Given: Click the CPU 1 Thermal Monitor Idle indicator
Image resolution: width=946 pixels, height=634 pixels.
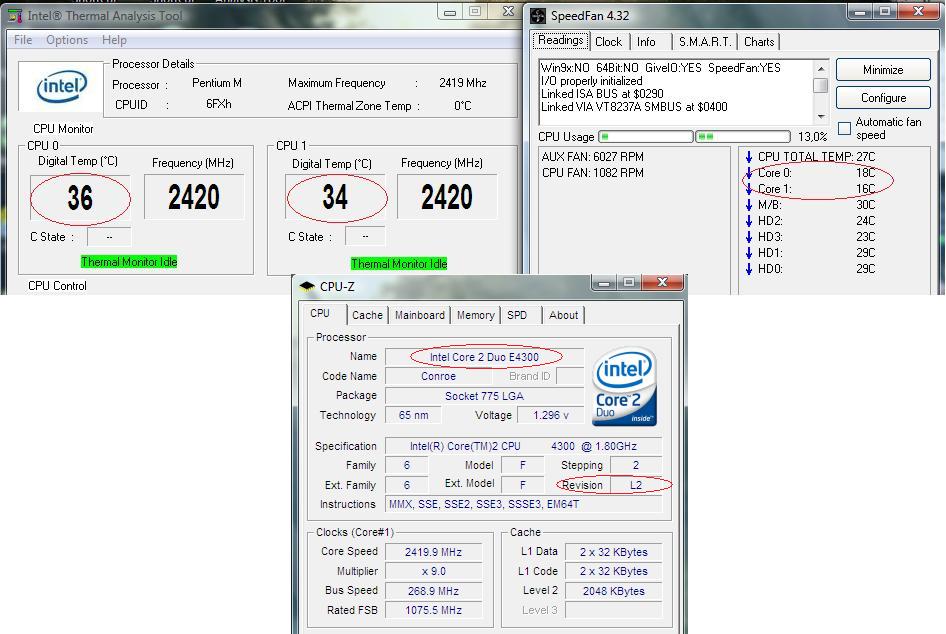Looking at the screenshot, I should pyautogui.click(x=399, y=264).
